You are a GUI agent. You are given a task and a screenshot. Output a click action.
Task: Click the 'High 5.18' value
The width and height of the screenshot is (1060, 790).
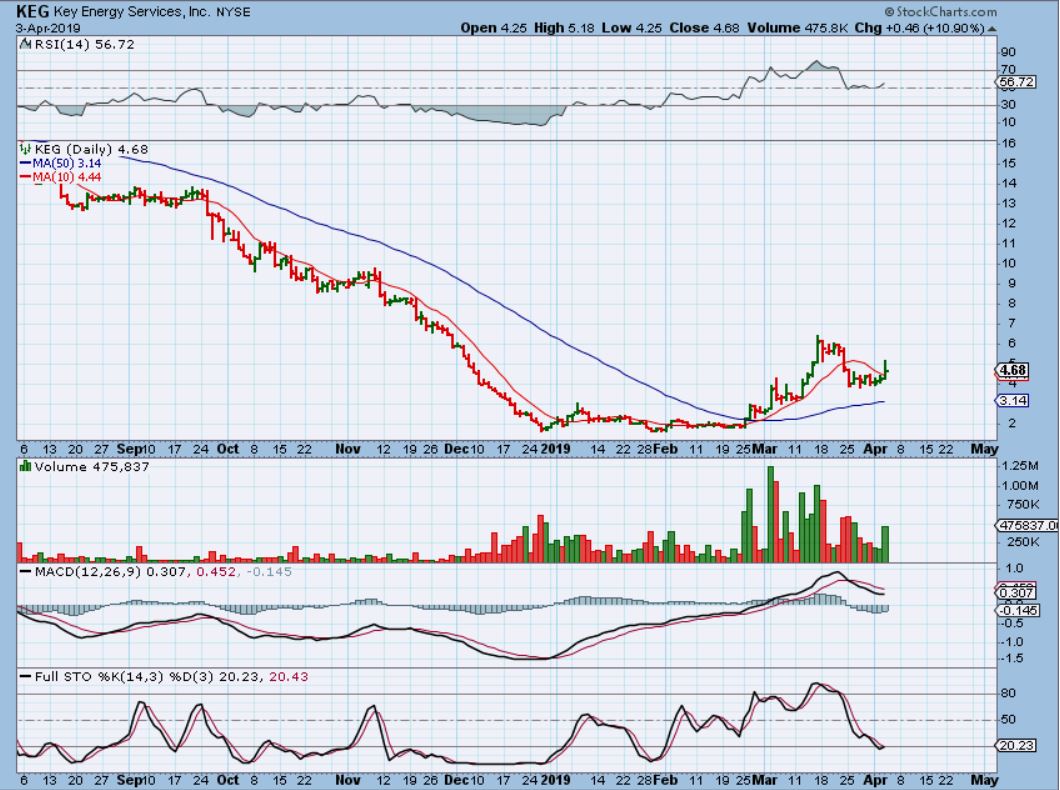coord(564,28)
